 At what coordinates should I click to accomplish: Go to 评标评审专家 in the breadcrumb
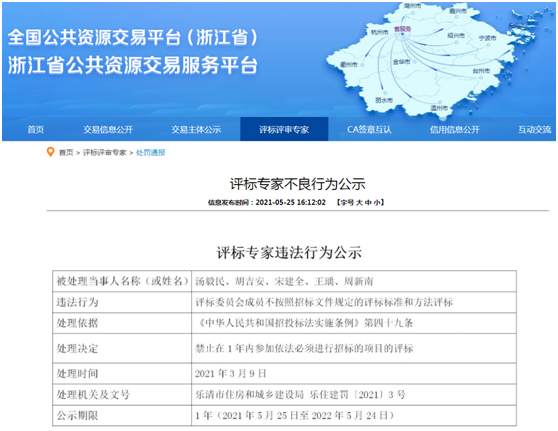coord(105,153)
